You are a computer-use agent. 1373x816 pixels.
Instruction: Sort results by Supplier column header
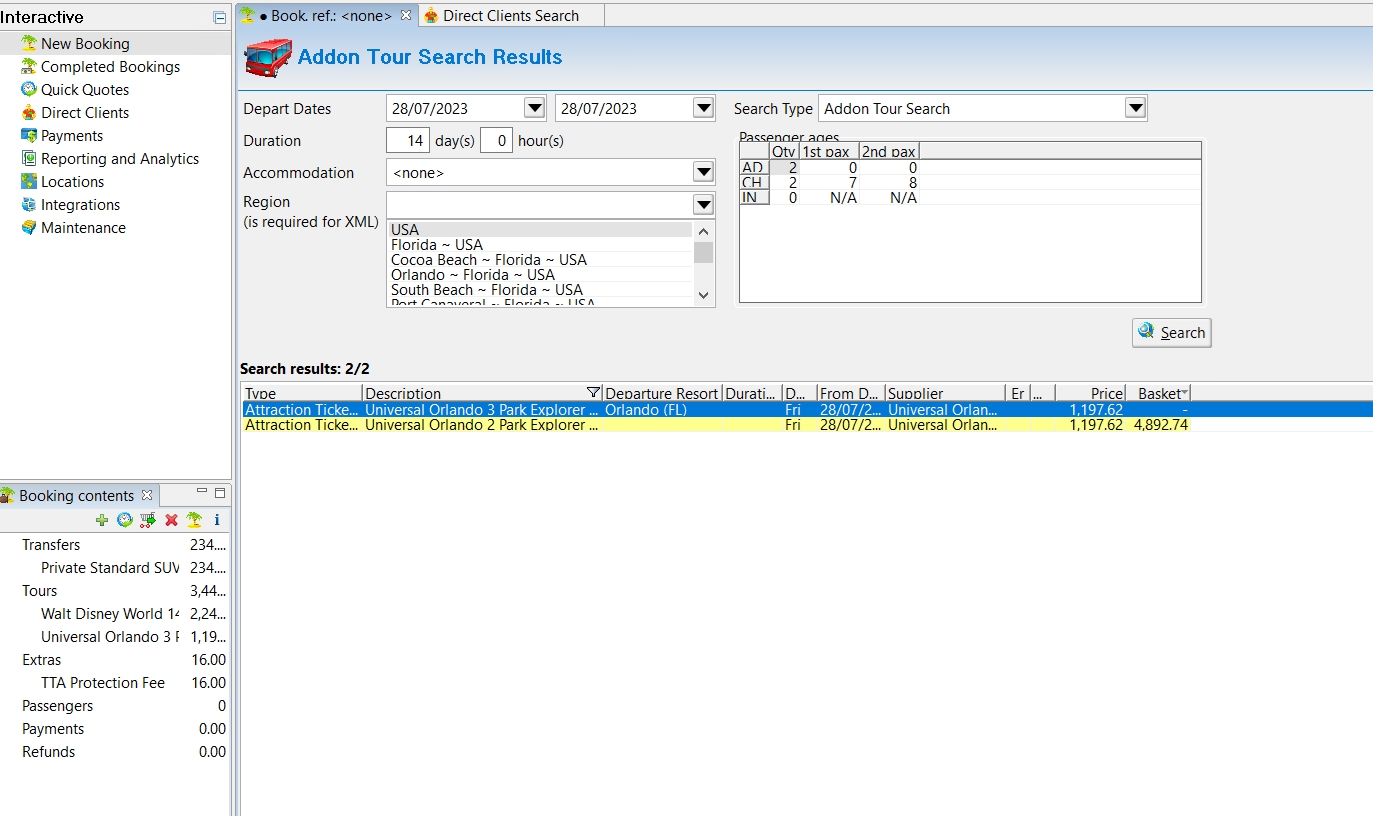(x=945, y=393)
